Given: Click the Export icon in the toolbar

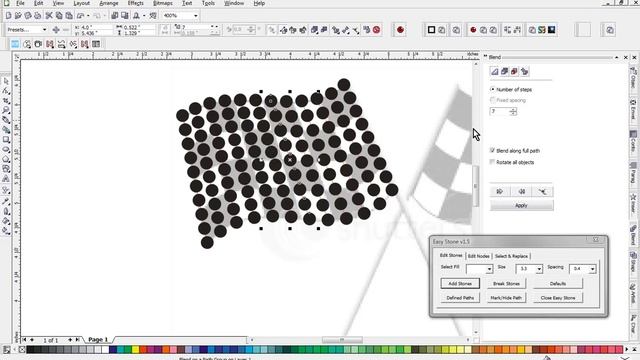Looking at the screenshot, I should (124, 16).
